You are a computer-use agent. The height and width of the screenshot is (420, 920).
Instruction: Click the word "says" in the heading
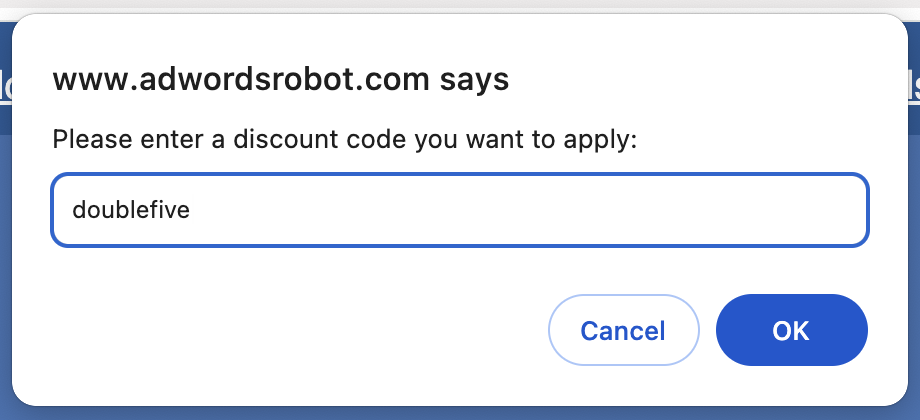475,78
